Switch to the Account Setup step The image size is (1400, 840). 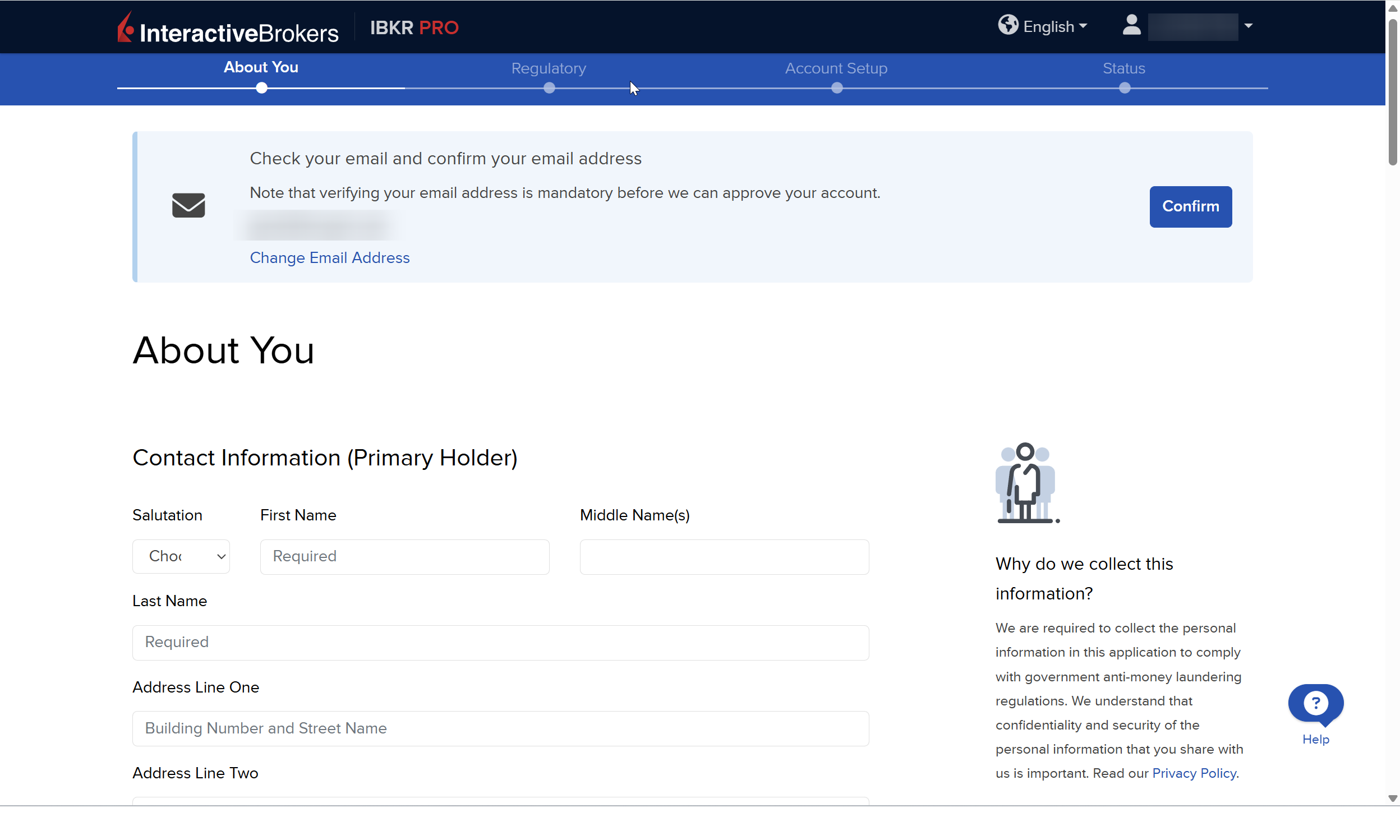pyautogui.click(x=836, y=68)
